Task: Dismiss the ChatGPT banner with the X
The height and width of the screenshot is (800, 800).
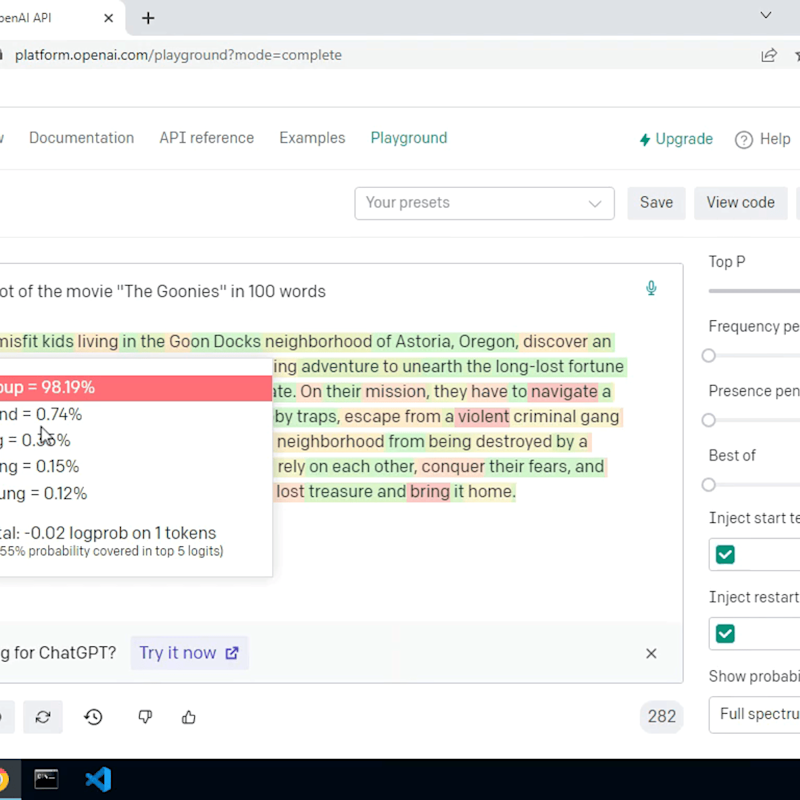Action: point(651,653)
